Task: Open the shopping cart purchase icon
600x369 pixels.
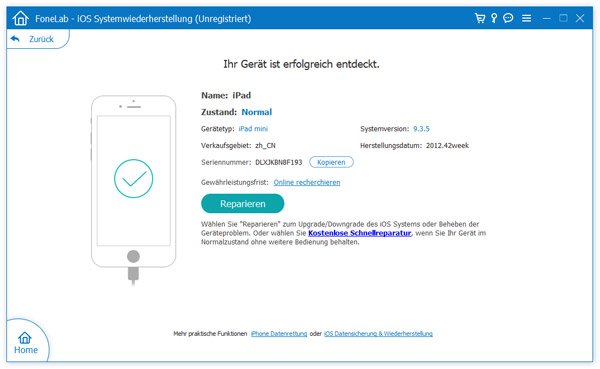Action: click(480, 18)
